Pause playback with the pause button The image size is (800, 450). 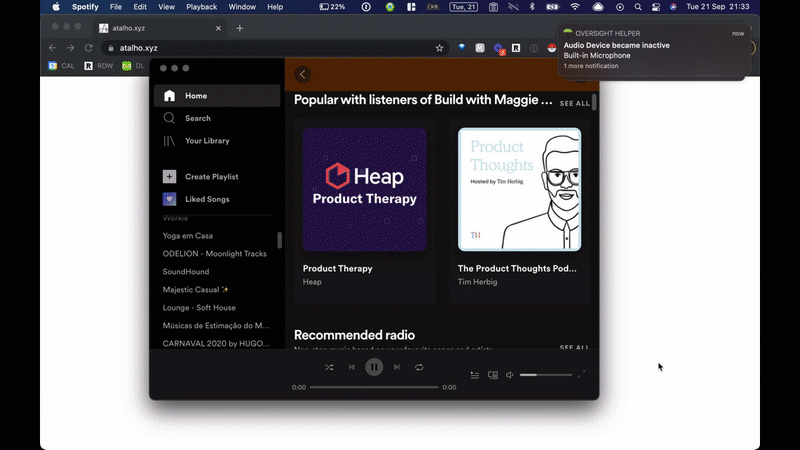(374, 367)
